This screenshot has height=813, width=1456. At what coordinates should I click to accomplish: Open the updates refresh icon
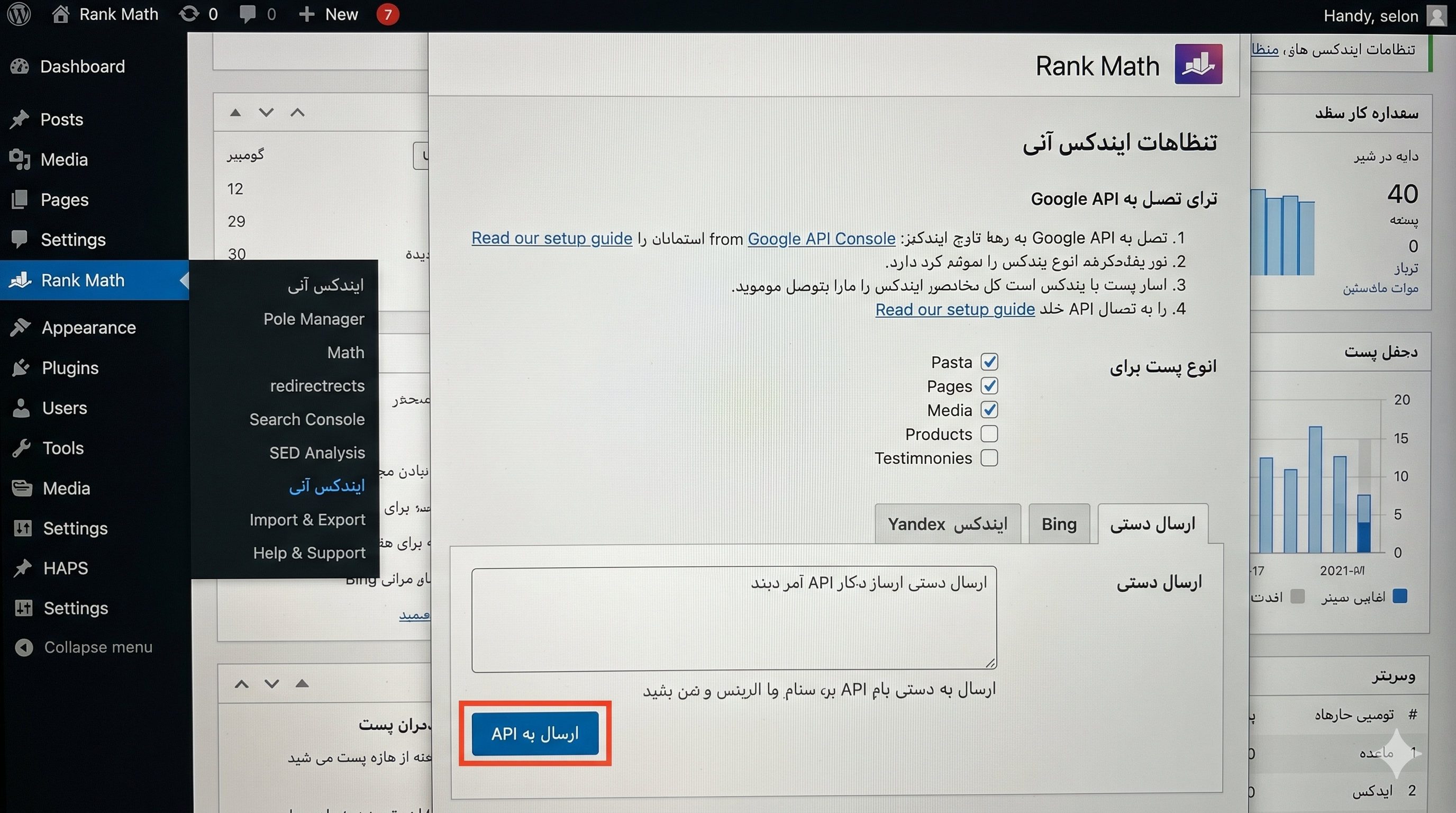tap(189, 14)
